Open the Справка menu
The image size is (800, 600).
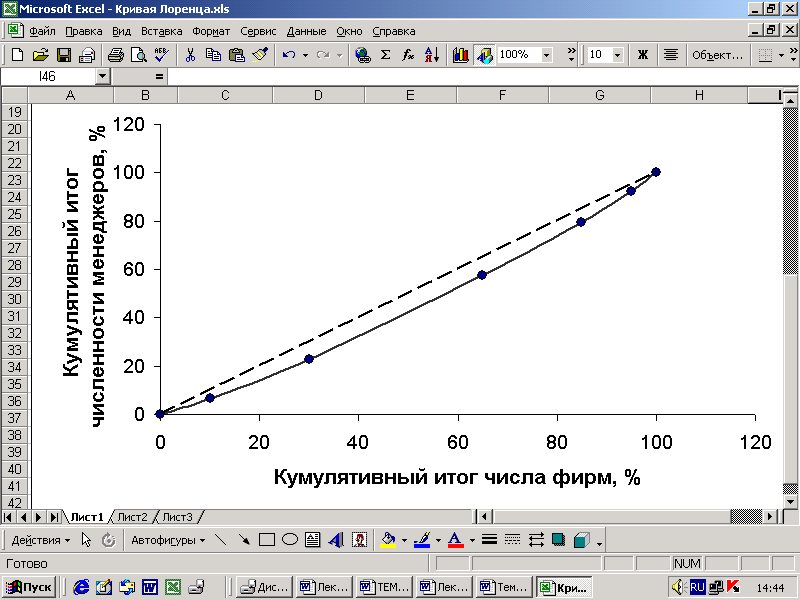pos(393,31)
